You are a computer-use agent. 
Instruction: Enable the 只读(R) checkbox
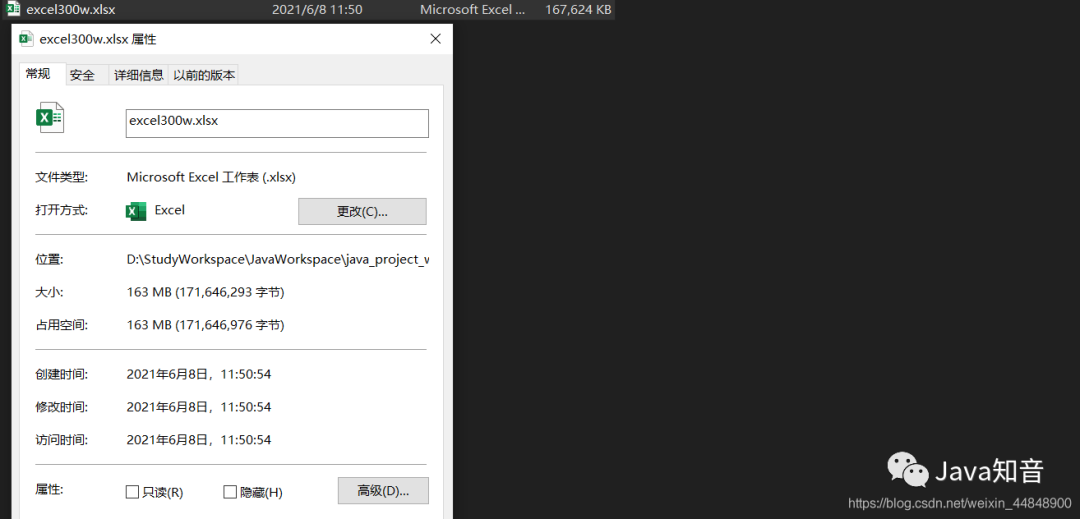pos(132,492)
